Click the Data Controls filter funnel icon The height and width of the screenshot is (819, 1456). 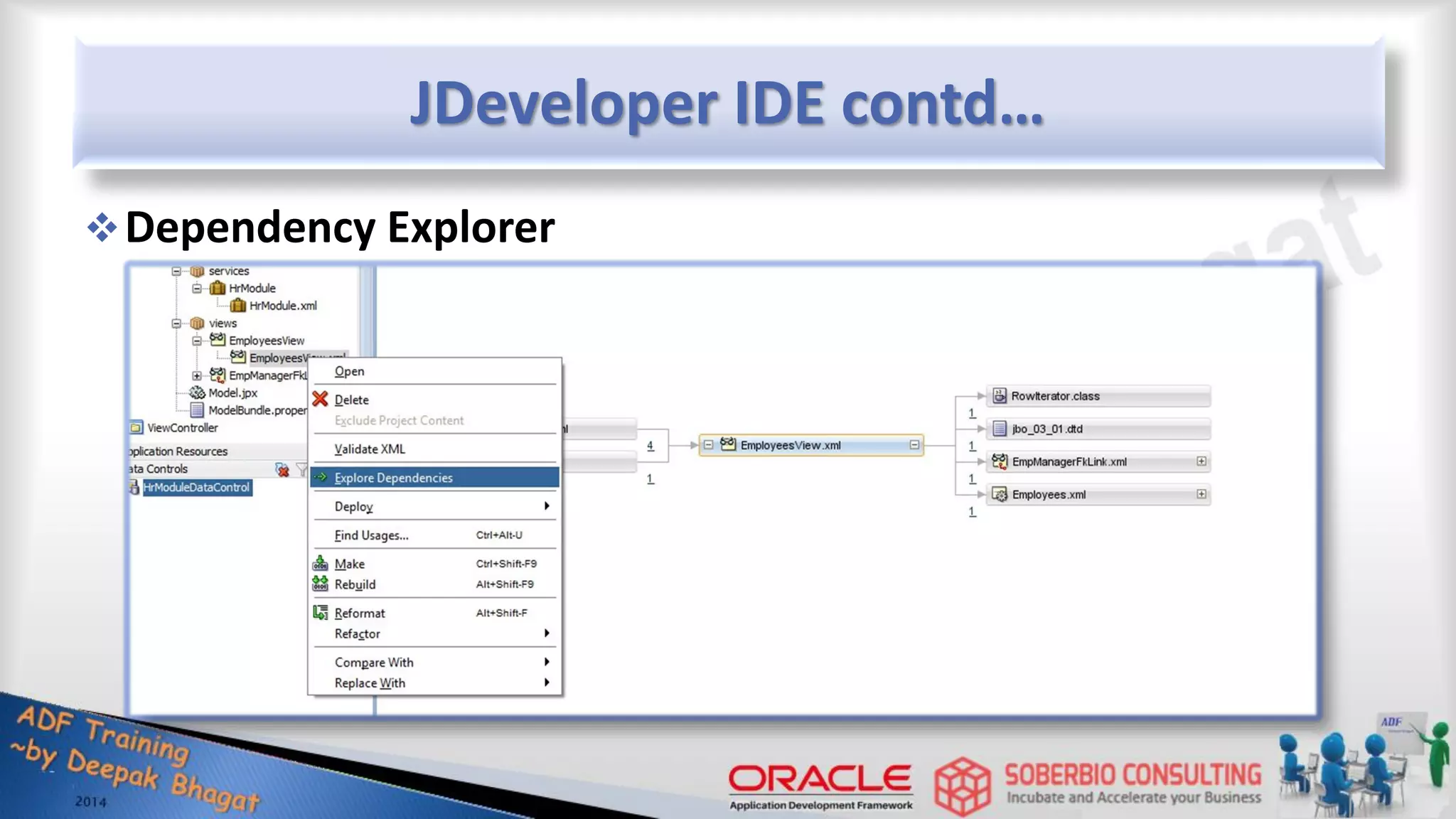(x=301, y=470)
